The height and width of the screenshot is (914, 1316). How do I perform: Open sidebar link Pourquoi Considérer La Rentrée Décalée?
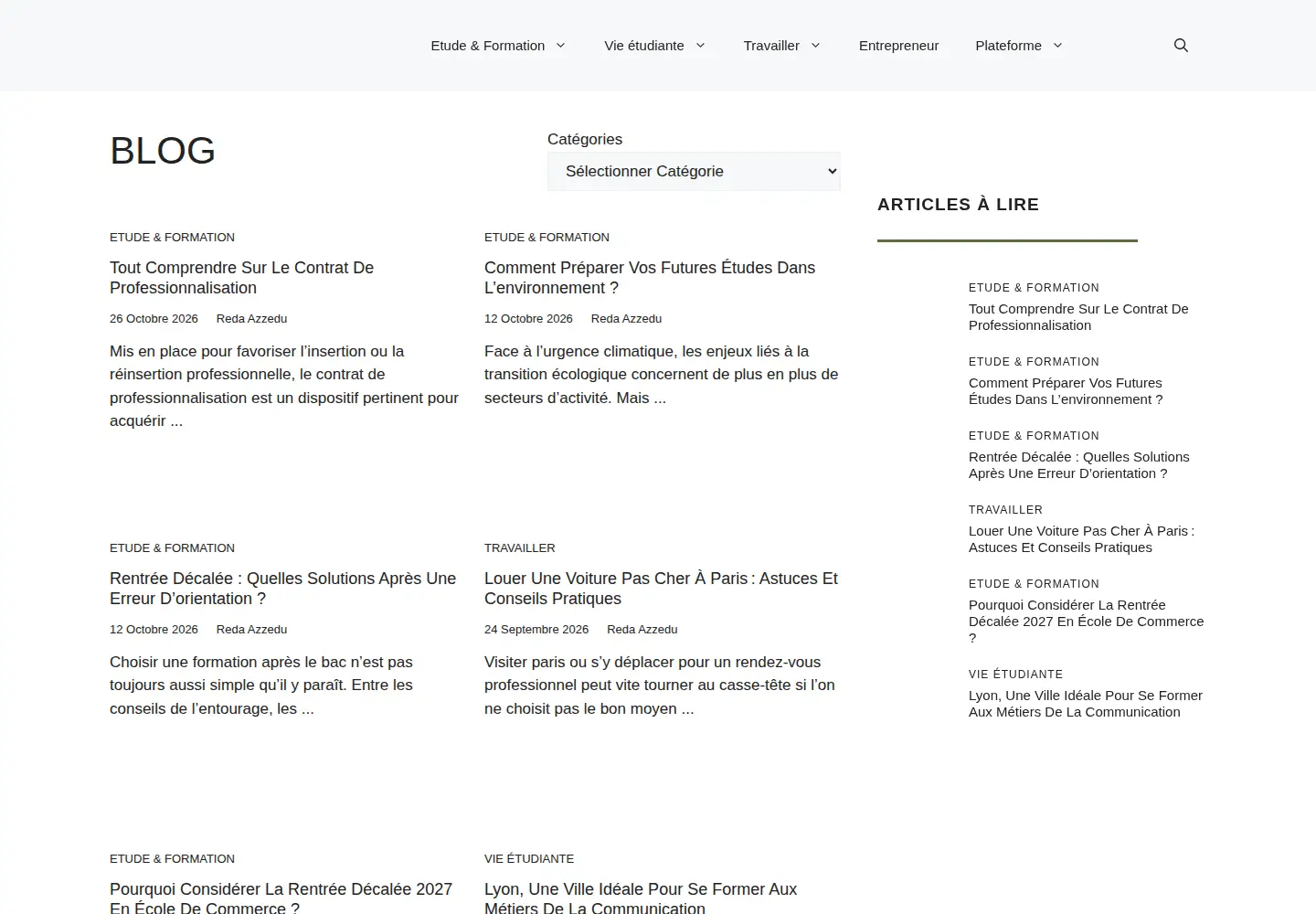click(x=1087, y=622)
